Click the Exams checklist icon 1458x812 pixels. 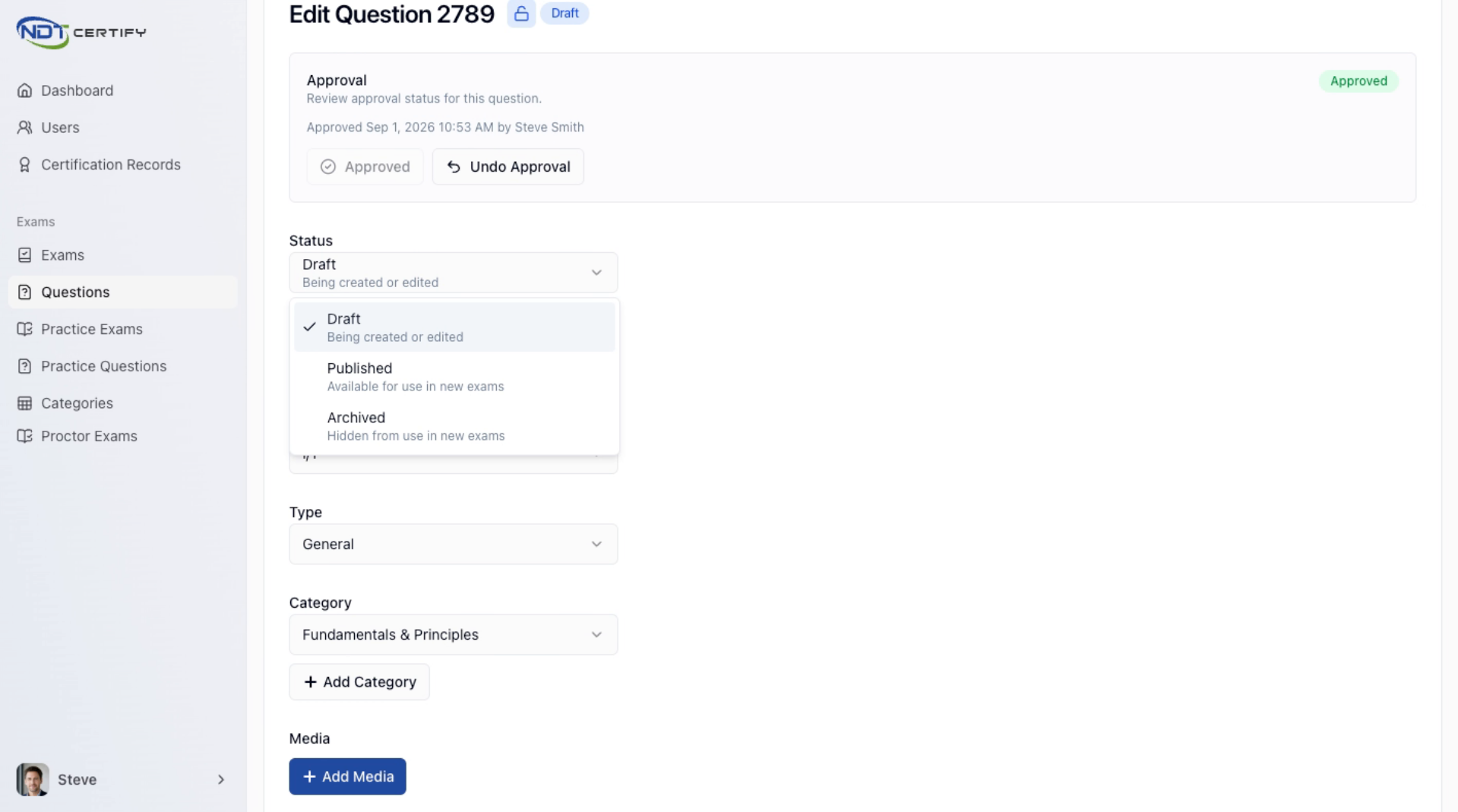click(x=25, y=255)
